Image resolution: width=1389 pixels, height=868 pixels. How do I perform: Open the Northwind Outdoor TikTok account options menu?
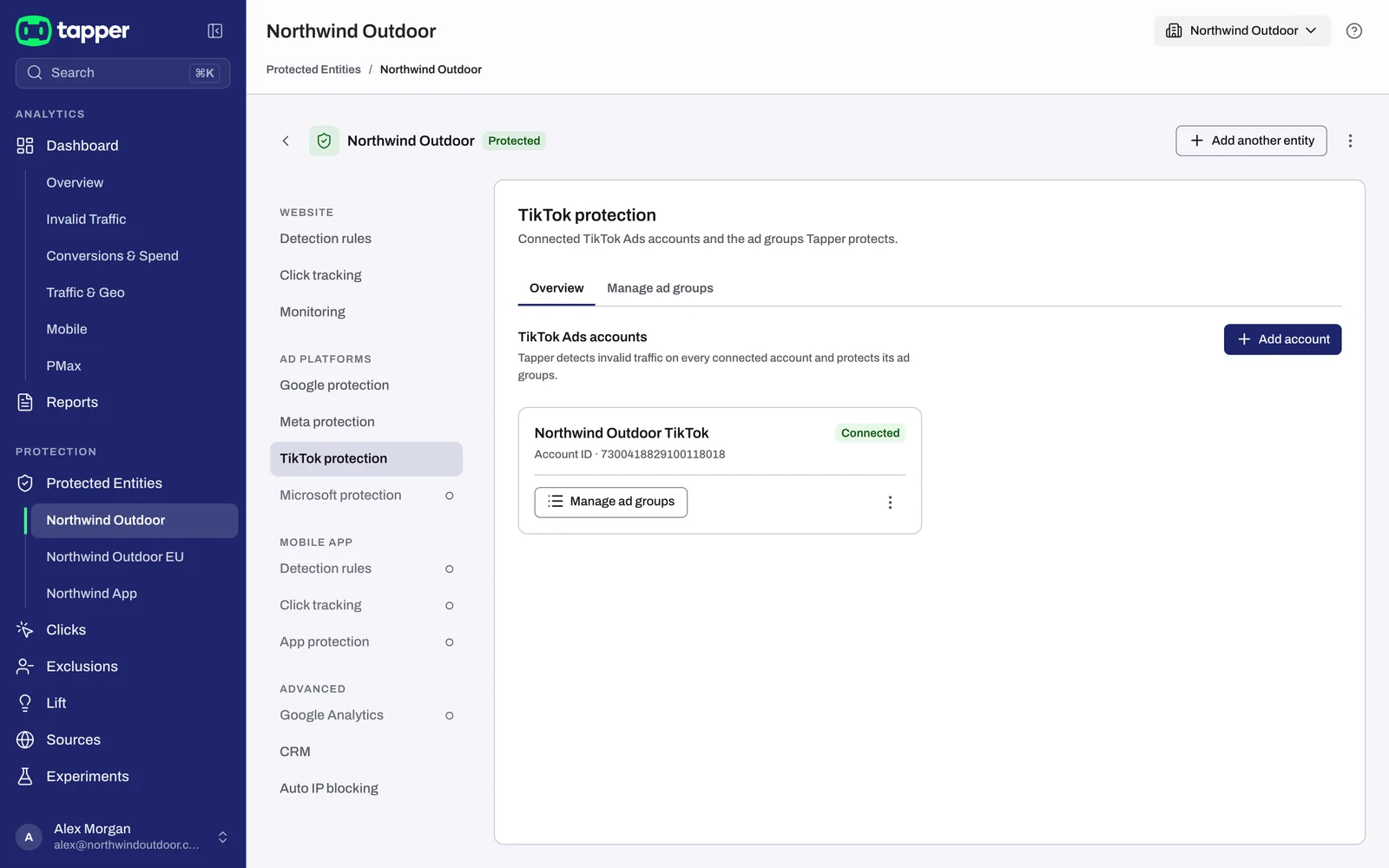(x=890, y=503)
